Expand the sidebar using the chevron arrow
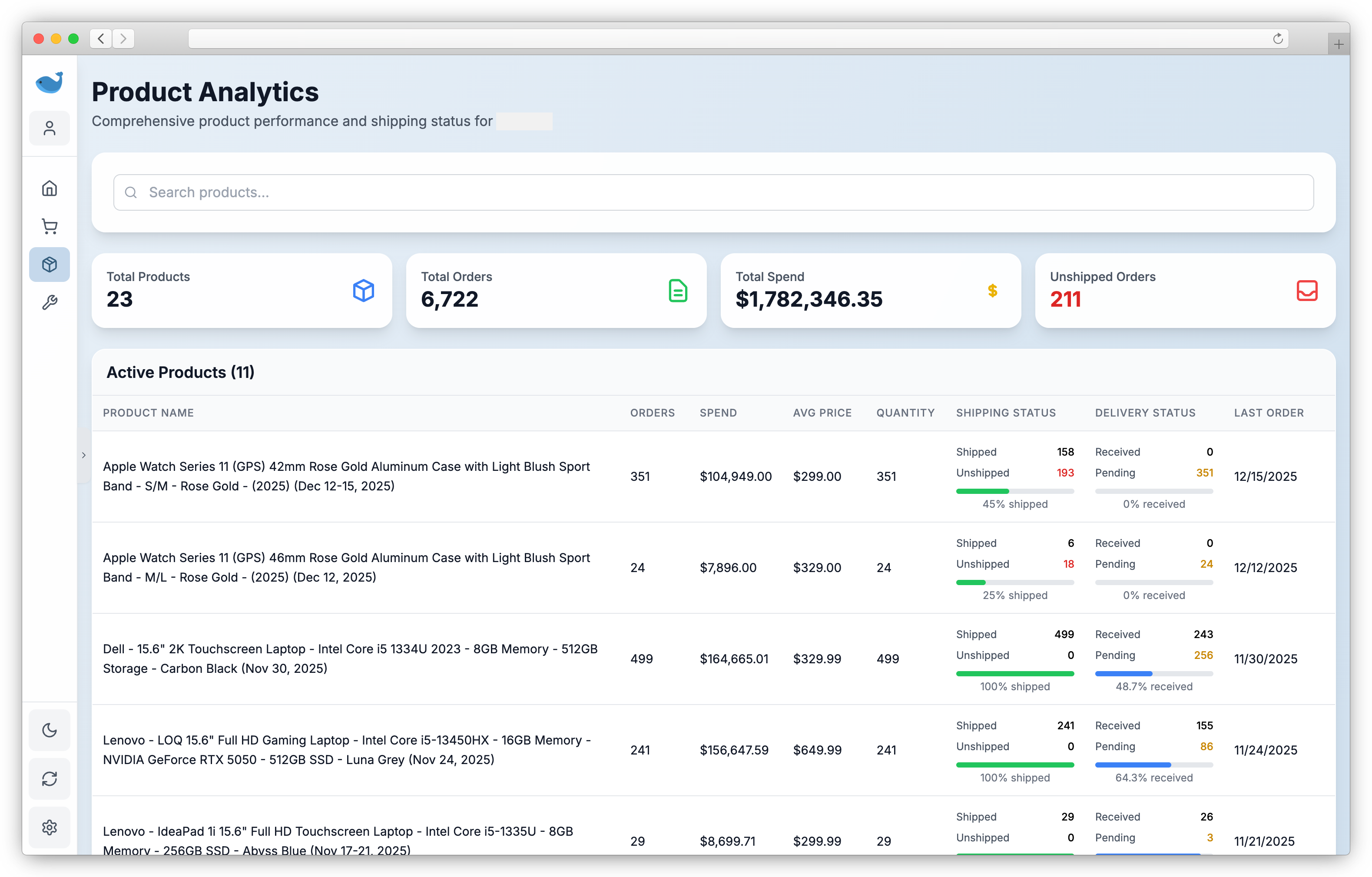 [84, 455]
